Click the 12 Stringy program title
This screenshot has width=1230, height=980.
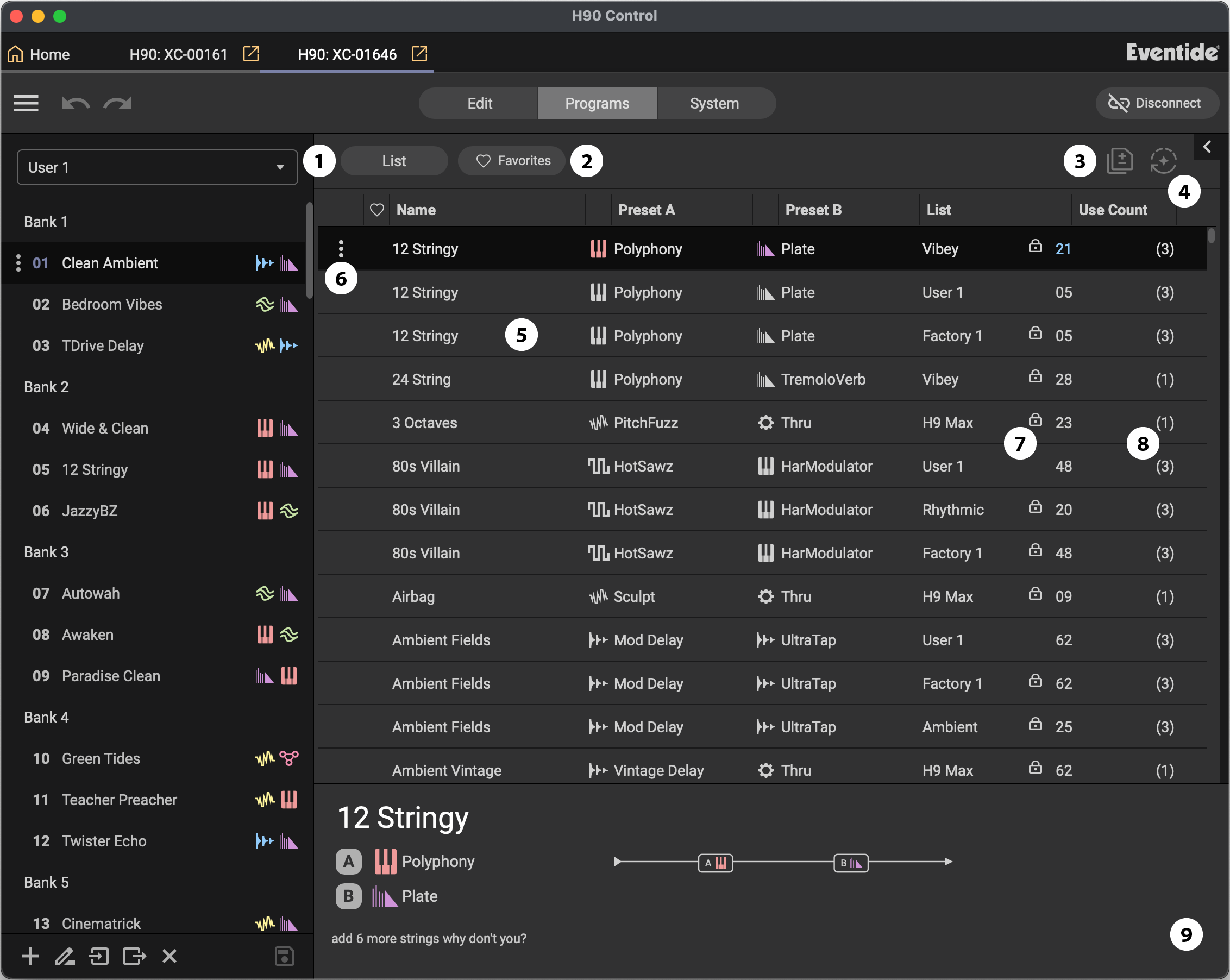[403, 818]
